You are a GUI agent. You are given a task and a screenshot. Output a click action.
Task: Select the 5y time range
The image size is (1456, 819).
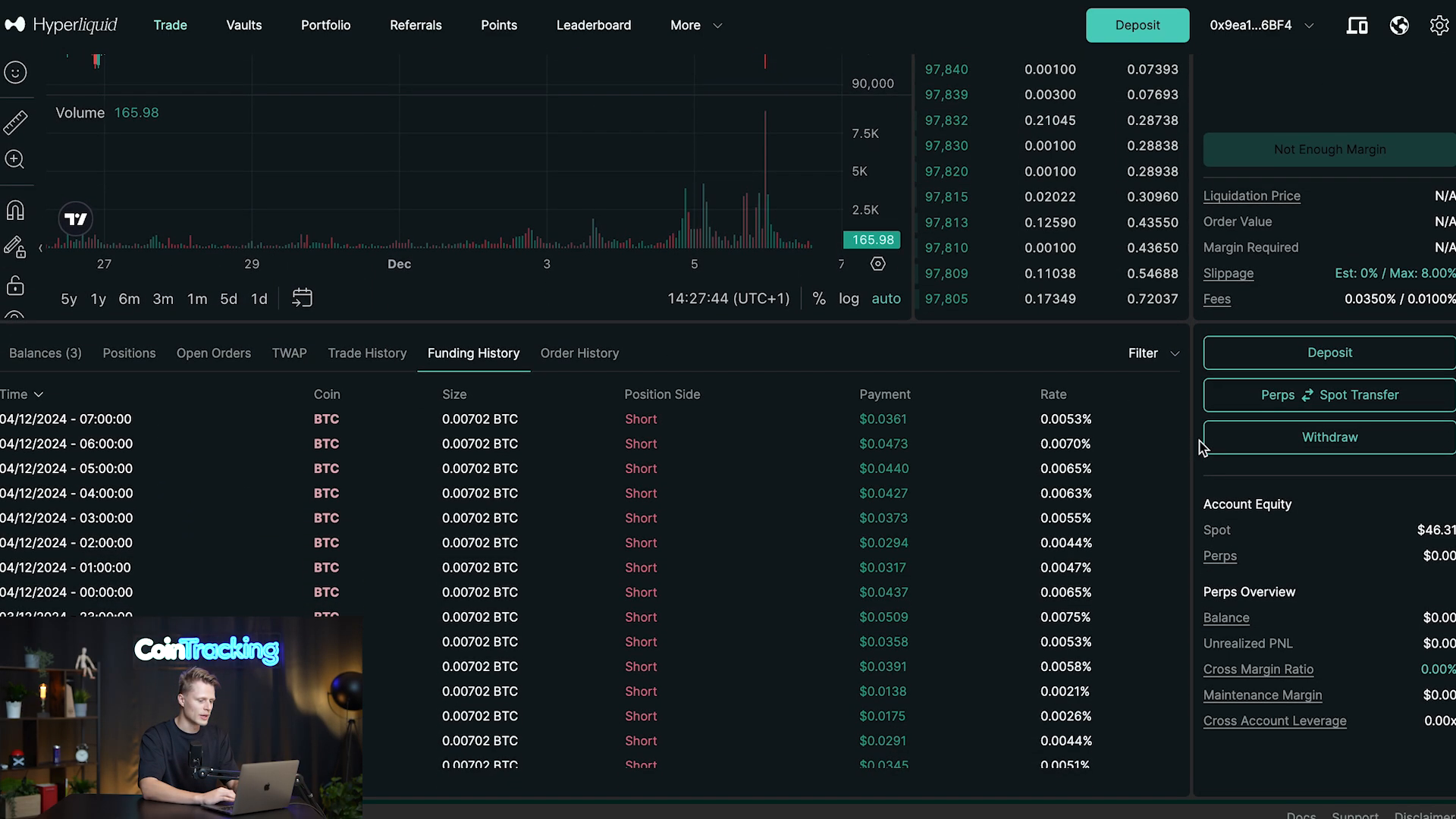68,299
